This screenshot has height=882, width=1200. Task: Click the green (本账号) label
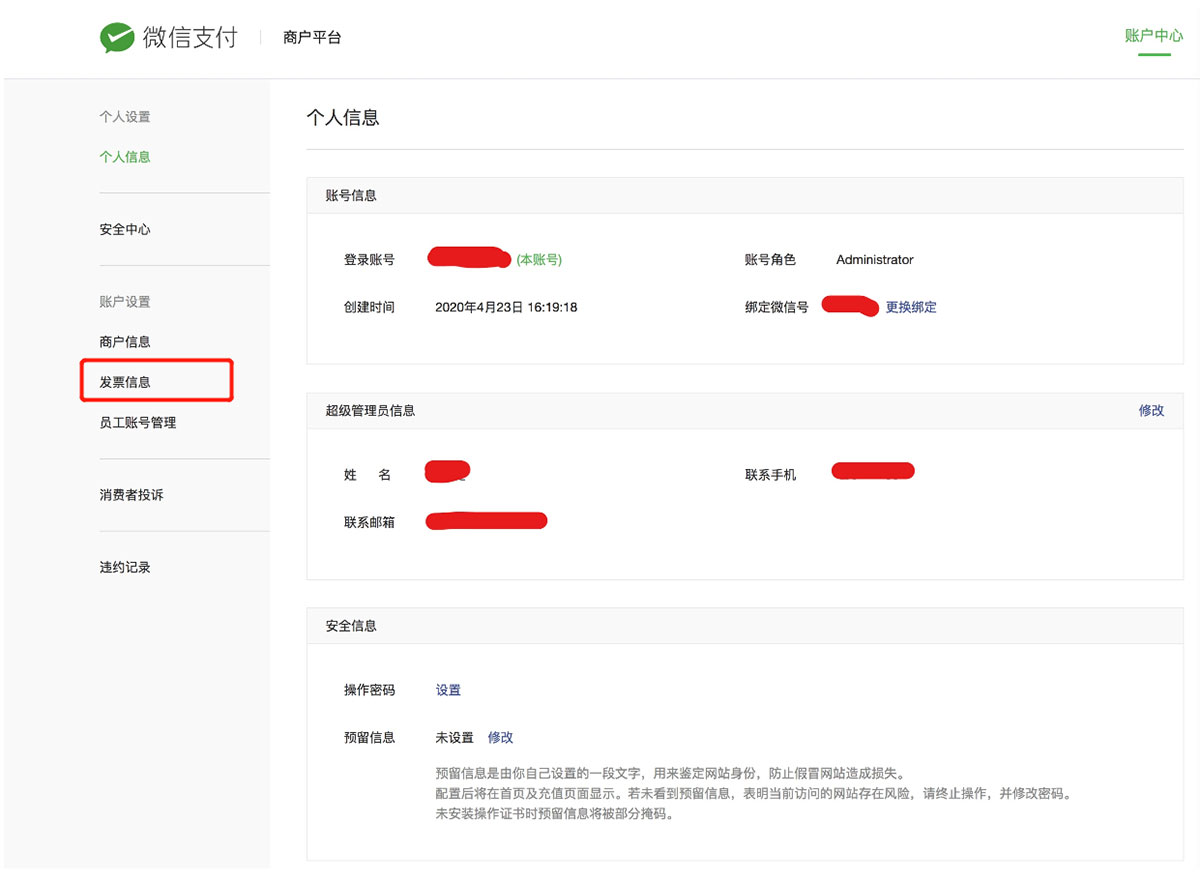click(x=539, y=260)
